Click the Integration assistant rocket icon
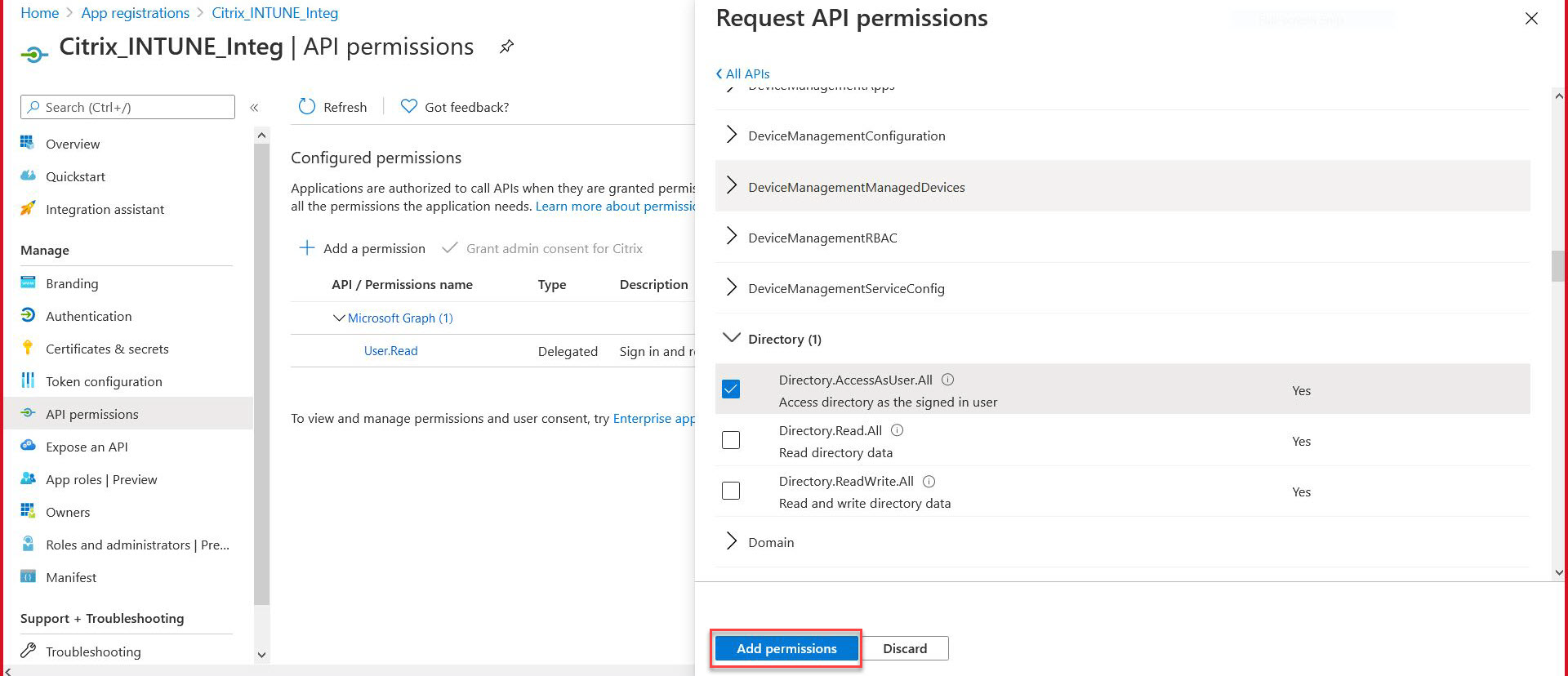Screen dimensions: 1568x676 [x=28, y=208]
